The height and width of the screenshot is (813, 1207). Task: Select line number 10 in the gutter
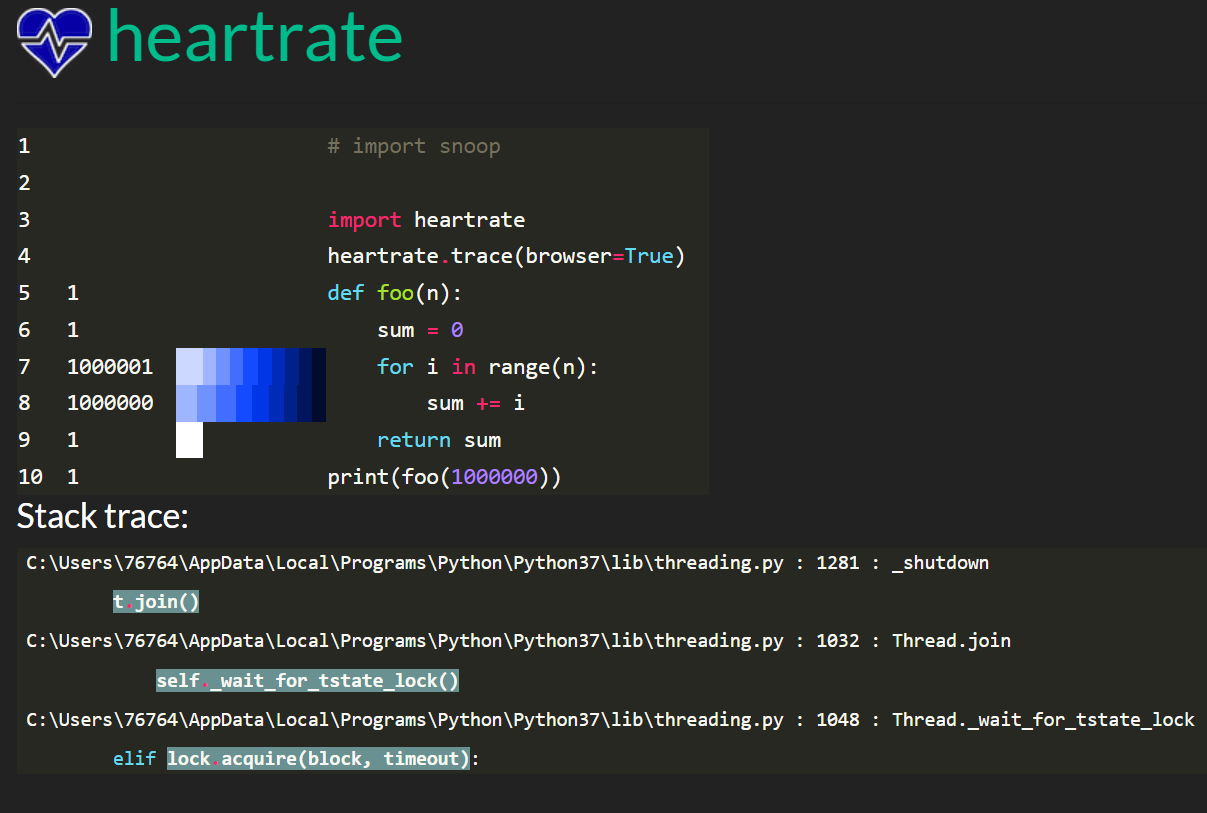coord(30,477)
